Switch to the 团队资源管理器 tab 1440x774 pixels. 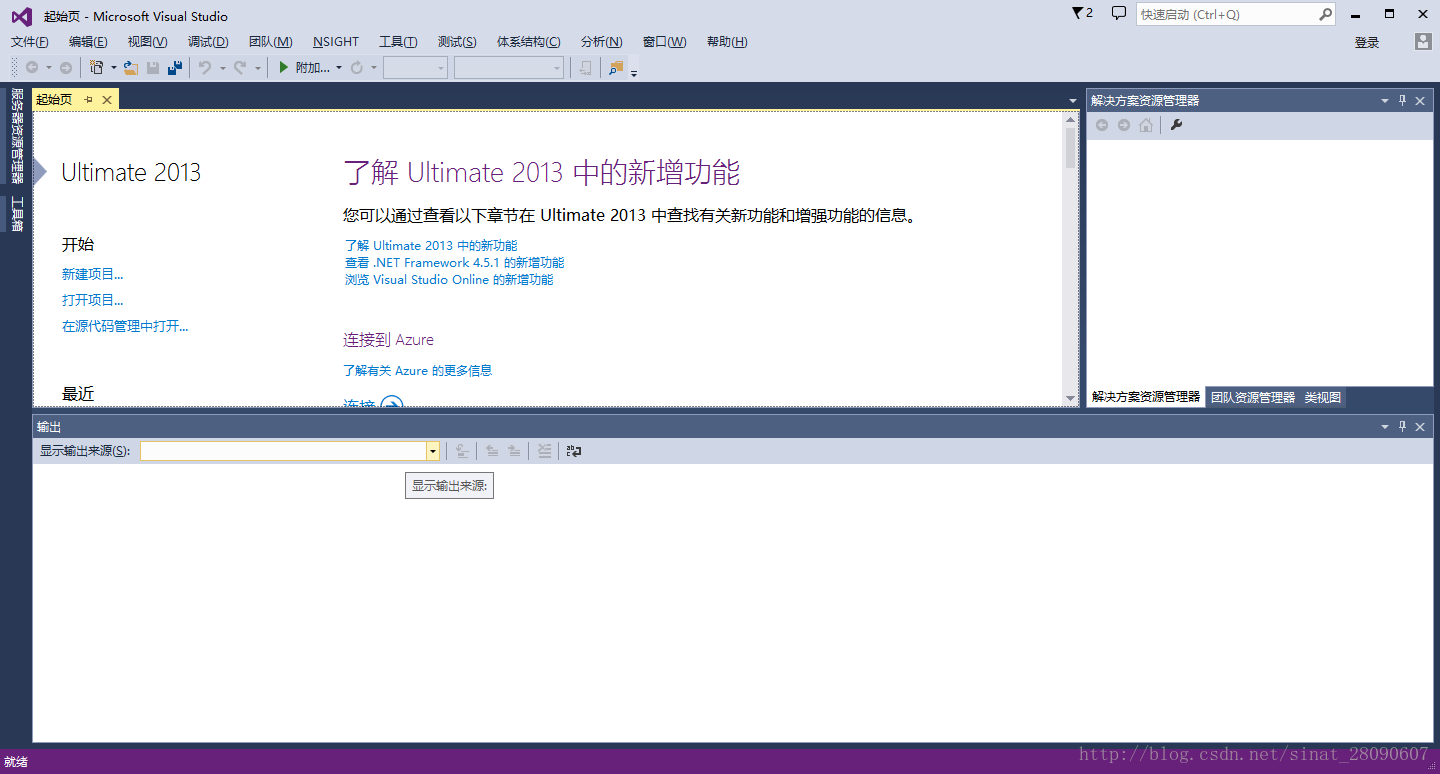coord(1253,397)
